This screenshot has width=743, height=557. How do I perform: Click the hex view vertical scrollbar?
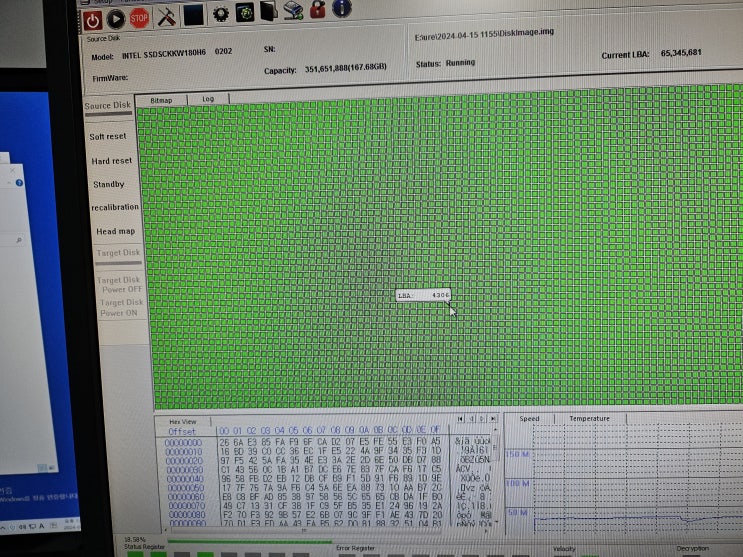click(496, 474)
